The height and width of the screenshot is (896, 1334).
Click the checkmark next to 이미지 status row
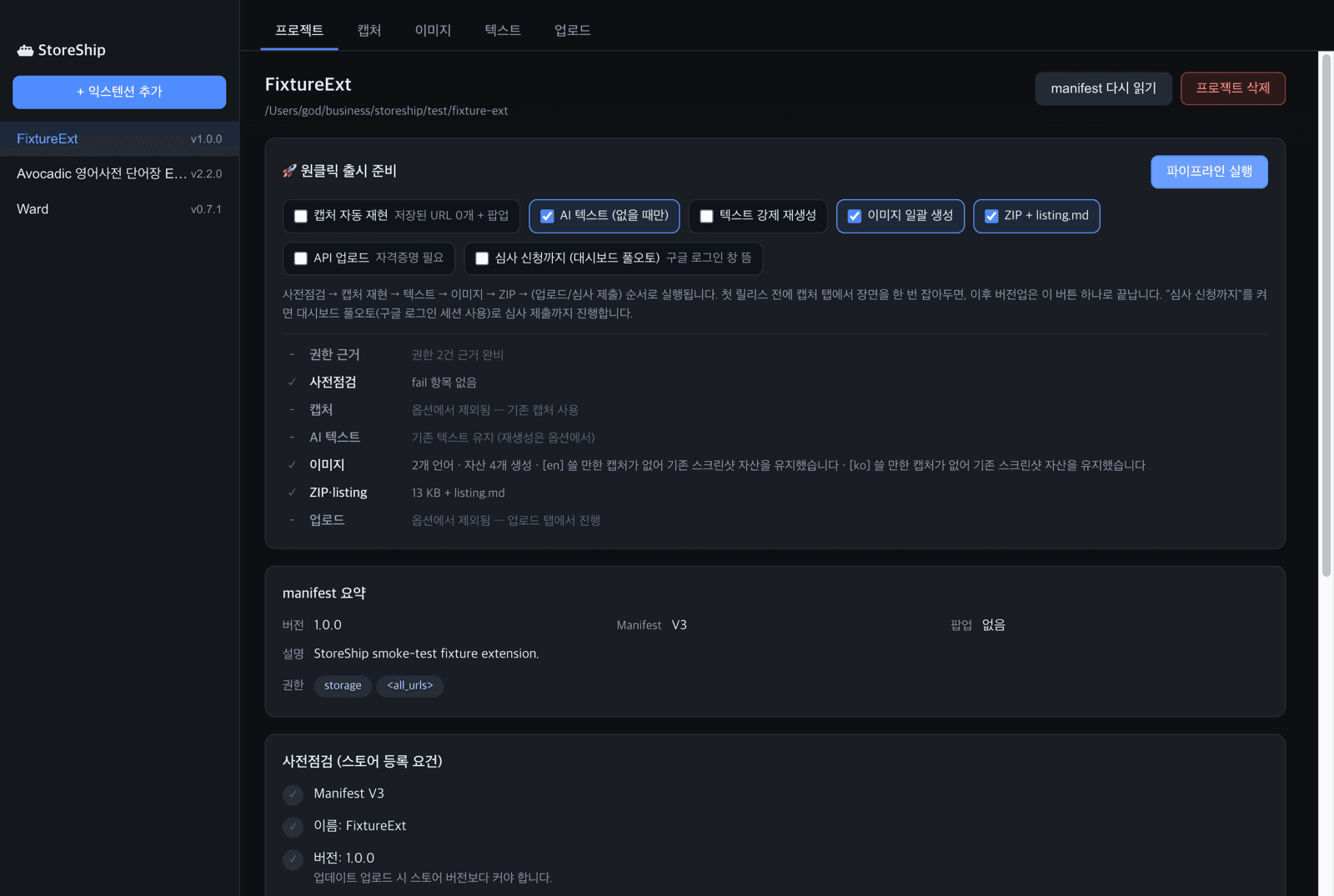[x=292, y=465]
